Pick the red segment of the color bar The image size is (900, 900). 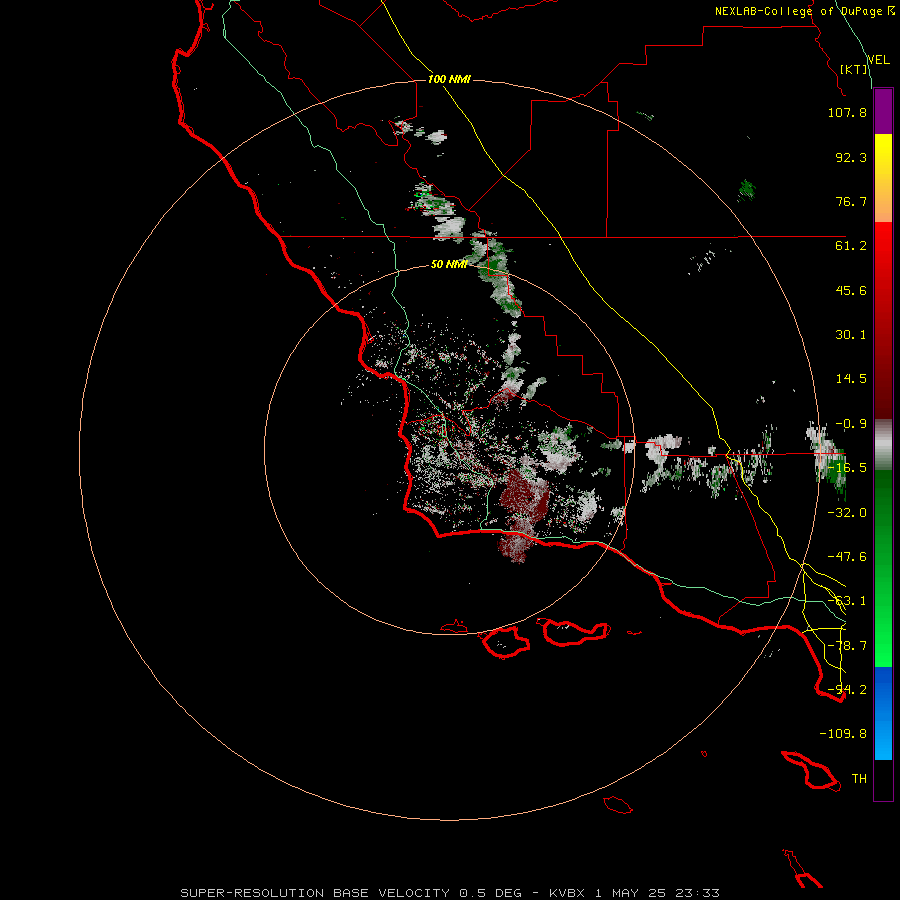[883, 320]
